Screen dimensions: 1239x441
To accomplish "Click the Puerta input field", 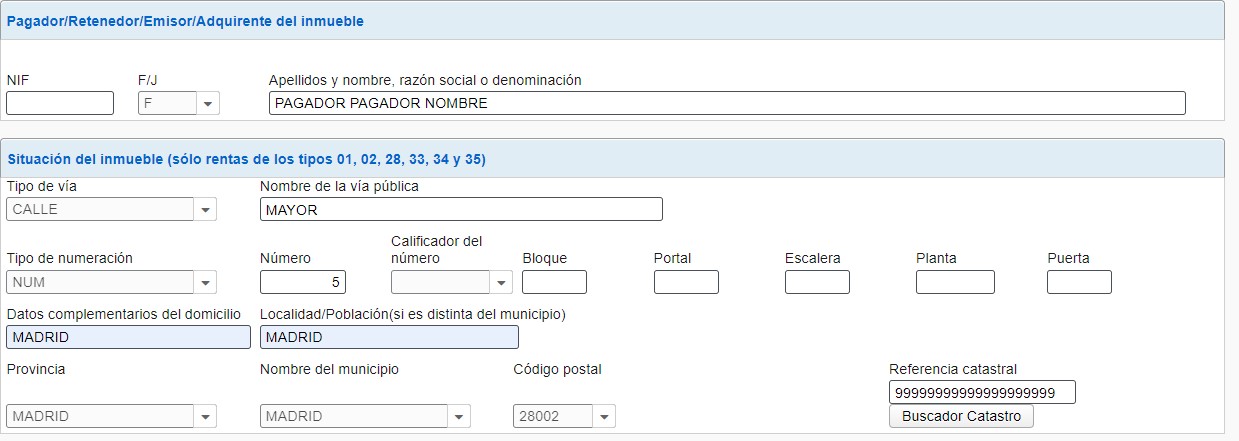I will pyautogui.click(x=1079, y=282).
